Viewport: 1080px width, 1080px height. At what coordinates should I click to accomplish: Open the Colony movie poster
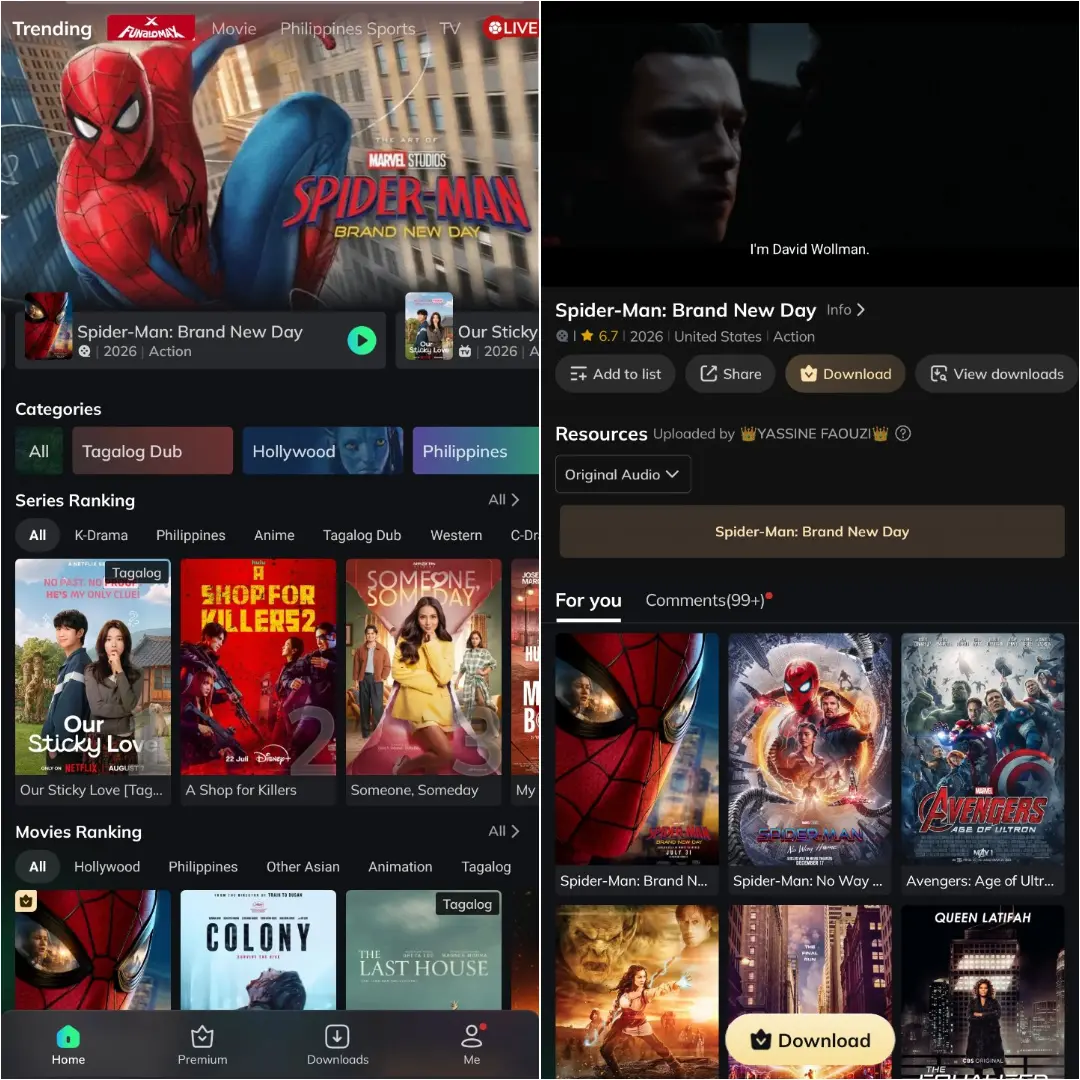pyautogui.click(x=258, y=950)
